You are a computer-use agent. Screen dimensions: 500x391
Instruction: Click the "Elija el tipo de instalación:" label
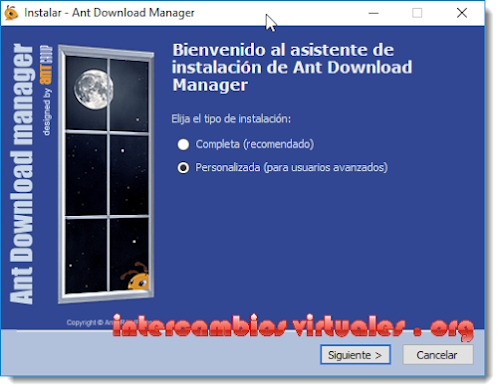(x=231, y=119)
